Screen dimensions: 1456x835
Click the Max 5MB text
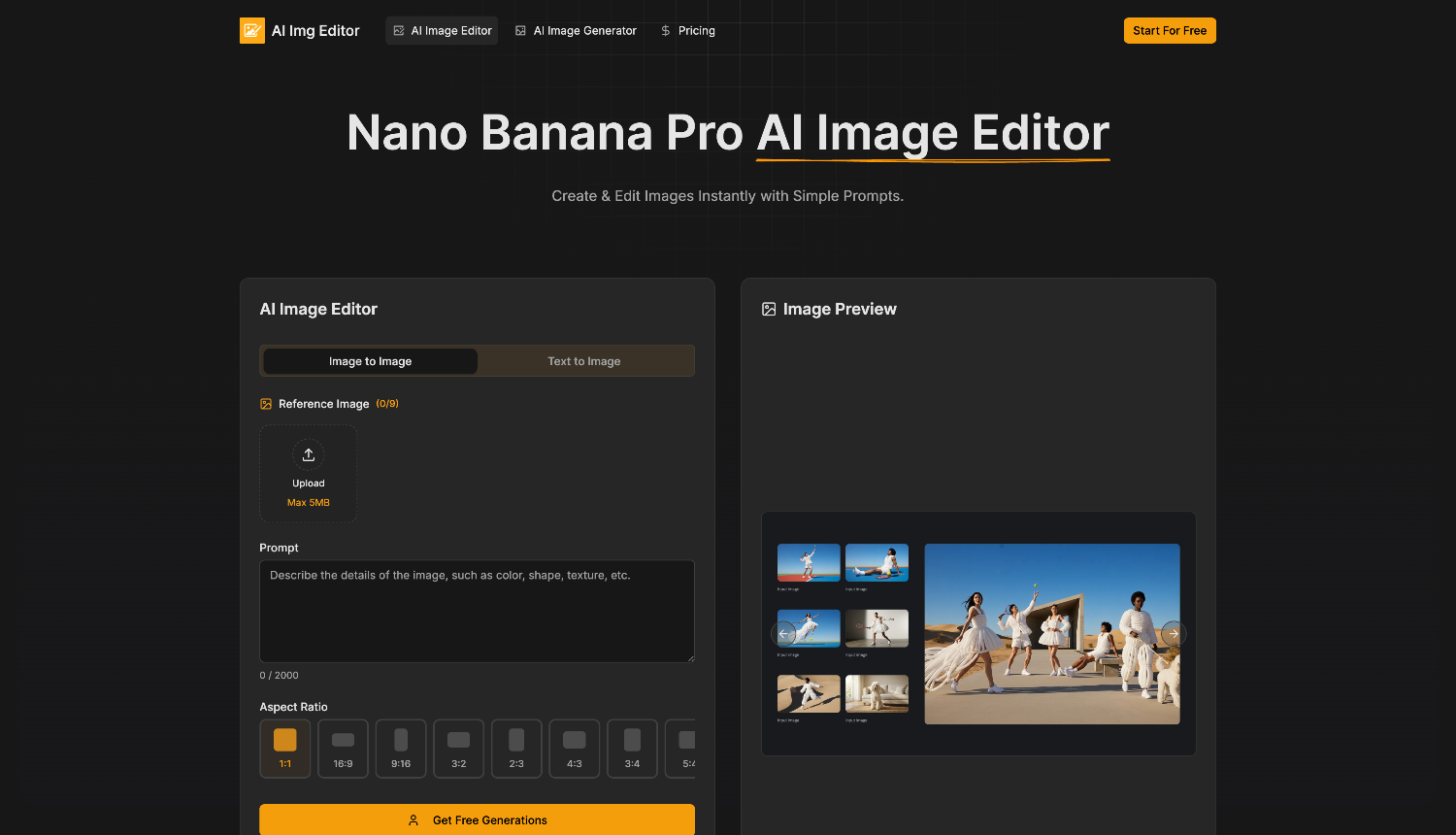(309, 503)
